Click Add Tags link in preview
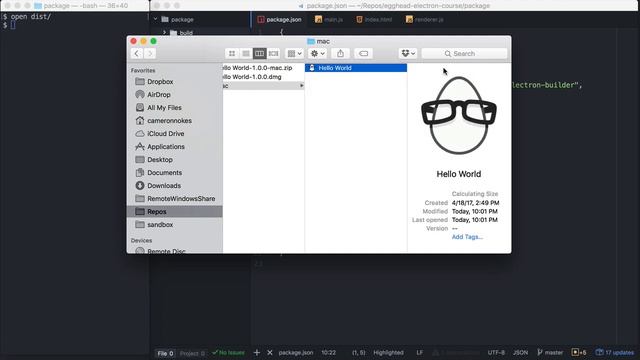Screen dimensions: 640x360 pyautogui.click(x=467, y=237)
